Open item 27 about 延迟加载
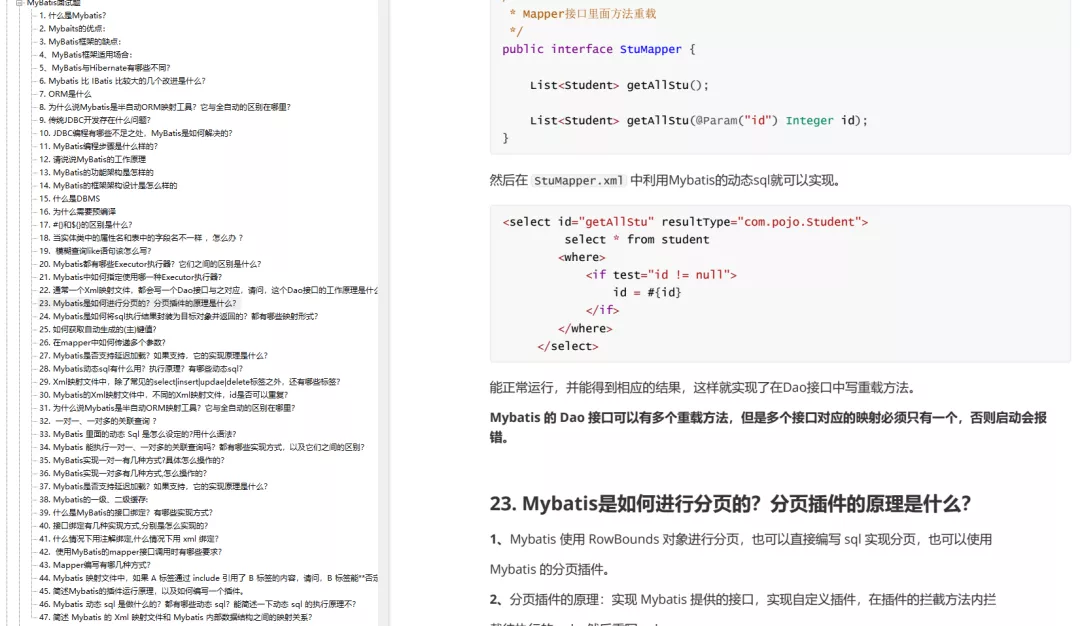This screenshot has width=1080, height=626. 153,355
